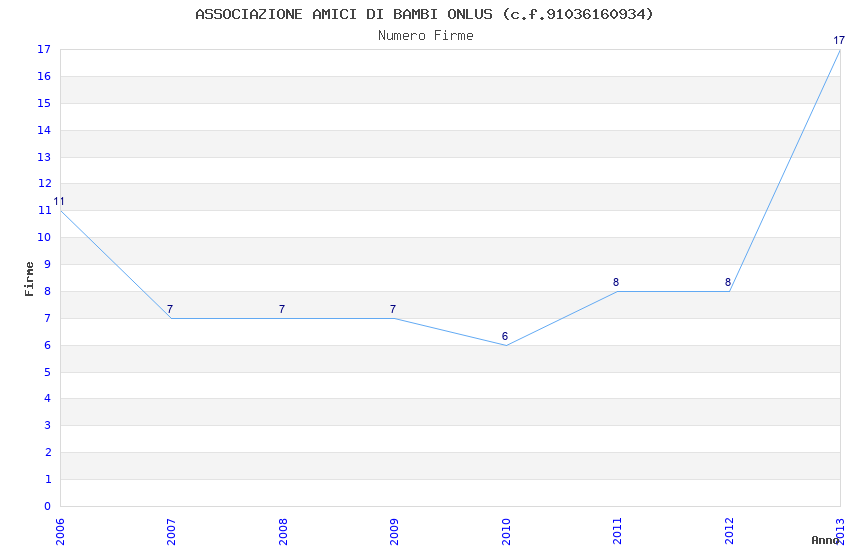Select the x-axis year 2012
Screen dimensions: 850x550
pos(729,531)
